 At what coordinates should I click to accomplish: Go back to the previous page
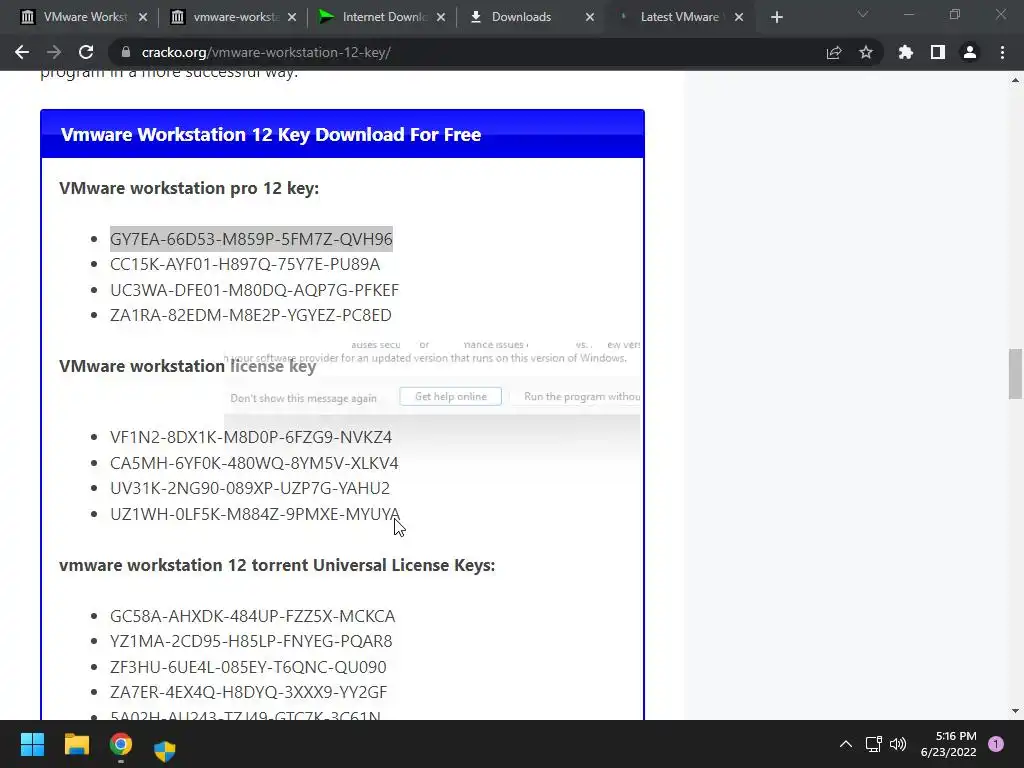click(22, 52)
